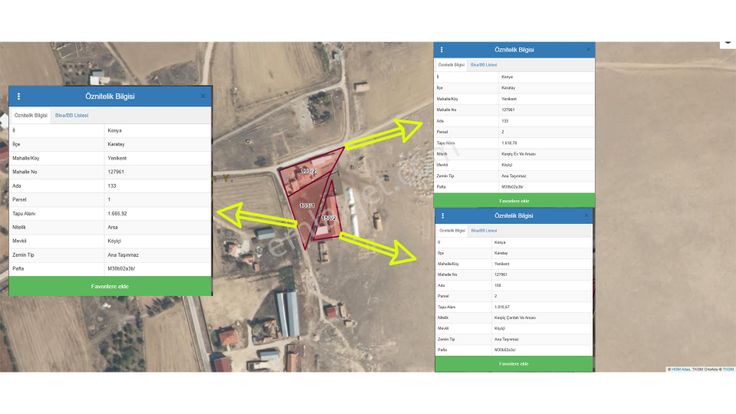Click the Tapu Alanı value 1.665,92
The height and width of the screenshot is (414, 736).
click(x=119, y=213)
